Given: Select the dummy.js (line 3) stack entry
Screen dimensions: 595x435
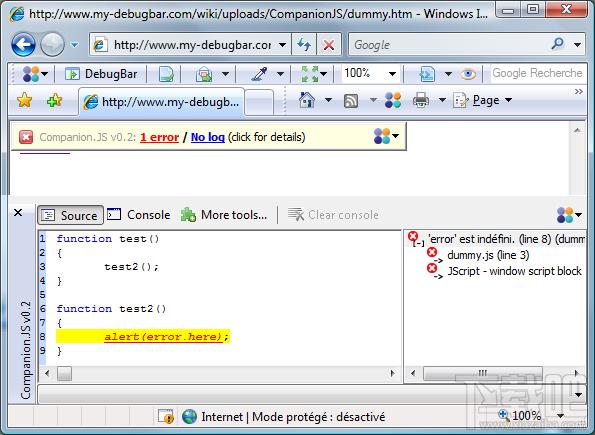Looking at the screenshot, I should point(488,255).
